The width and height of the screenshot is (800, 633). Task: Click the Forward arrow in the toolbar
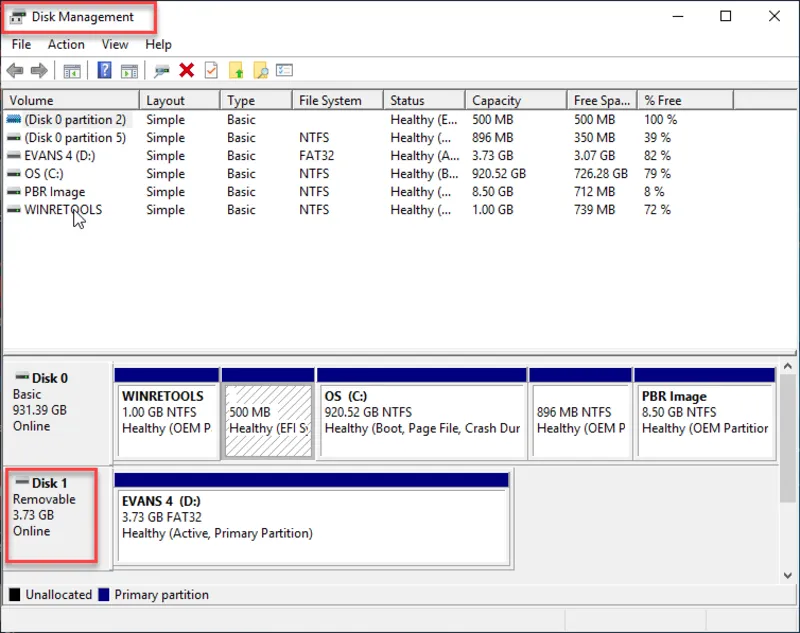pyautogui.click(x=39, y=70)
